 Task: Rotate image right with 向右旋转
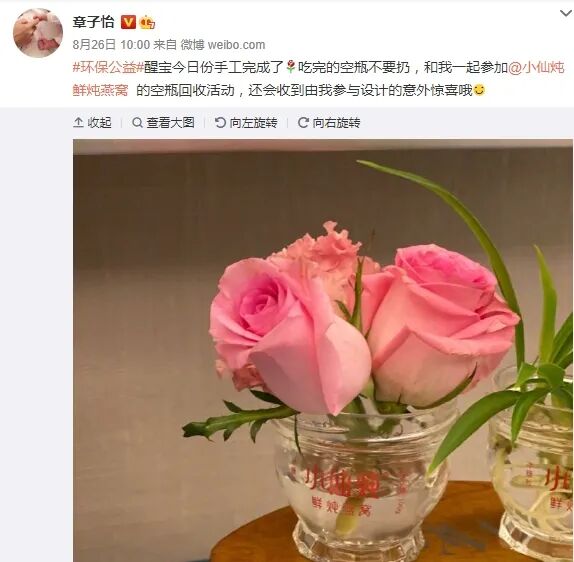(x=329, y=122)
